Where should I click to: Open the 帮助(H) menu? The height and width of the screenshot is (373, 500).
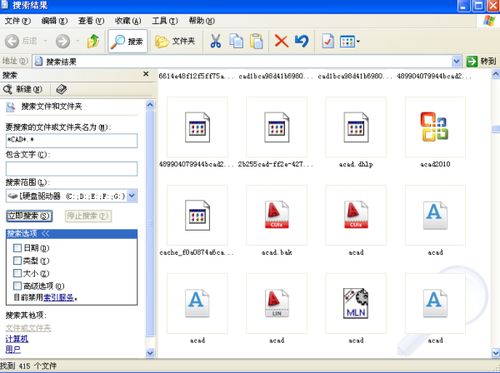click(201, 21)
